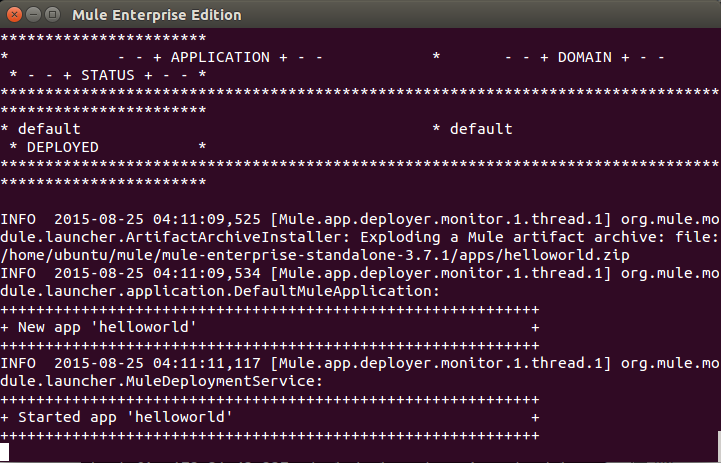Click 'default' under the DOMAIN column
This screenshot has height=463, width=721.
pyautogui.click(x=481, y=129)
